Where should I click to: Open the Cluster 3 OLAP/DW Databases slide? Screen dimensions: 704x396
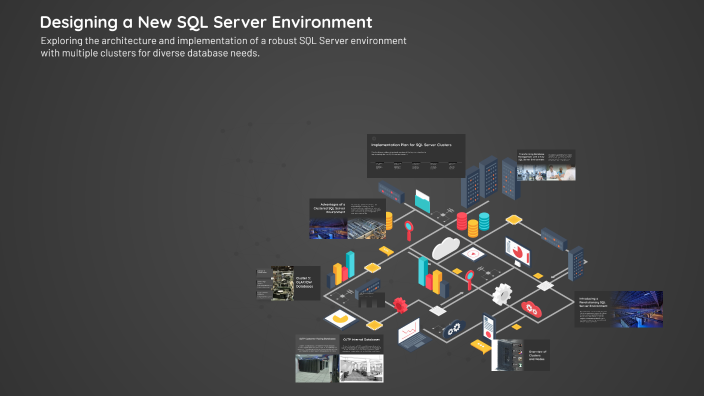(x=288, y=283)
